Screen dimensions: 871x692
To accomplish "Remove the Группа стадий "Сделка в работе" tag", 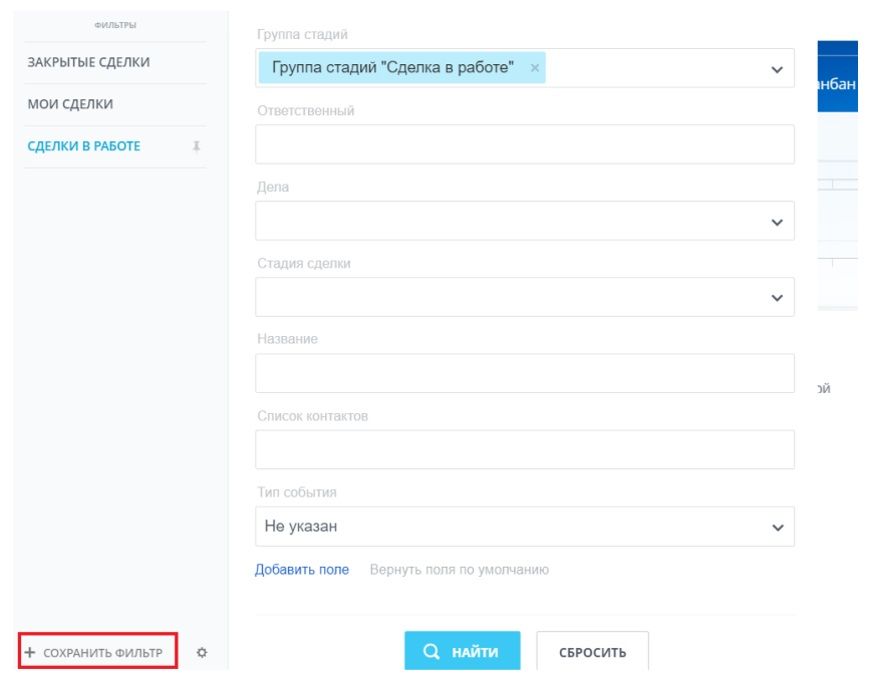I will [x=534, y=68].
